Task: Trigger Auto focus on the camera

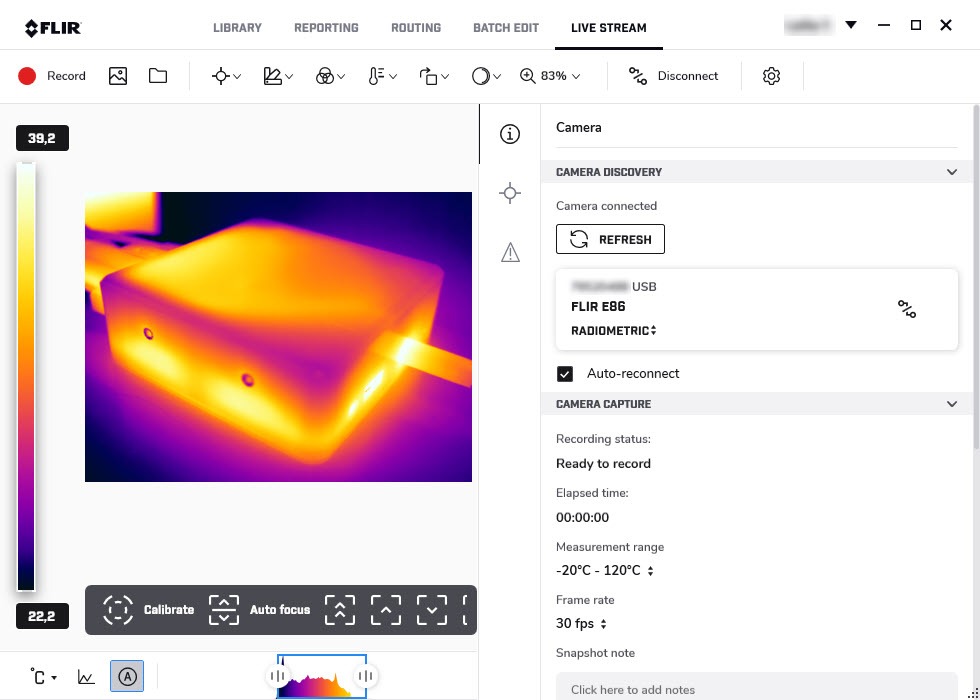Action: [x=224, y=609]
